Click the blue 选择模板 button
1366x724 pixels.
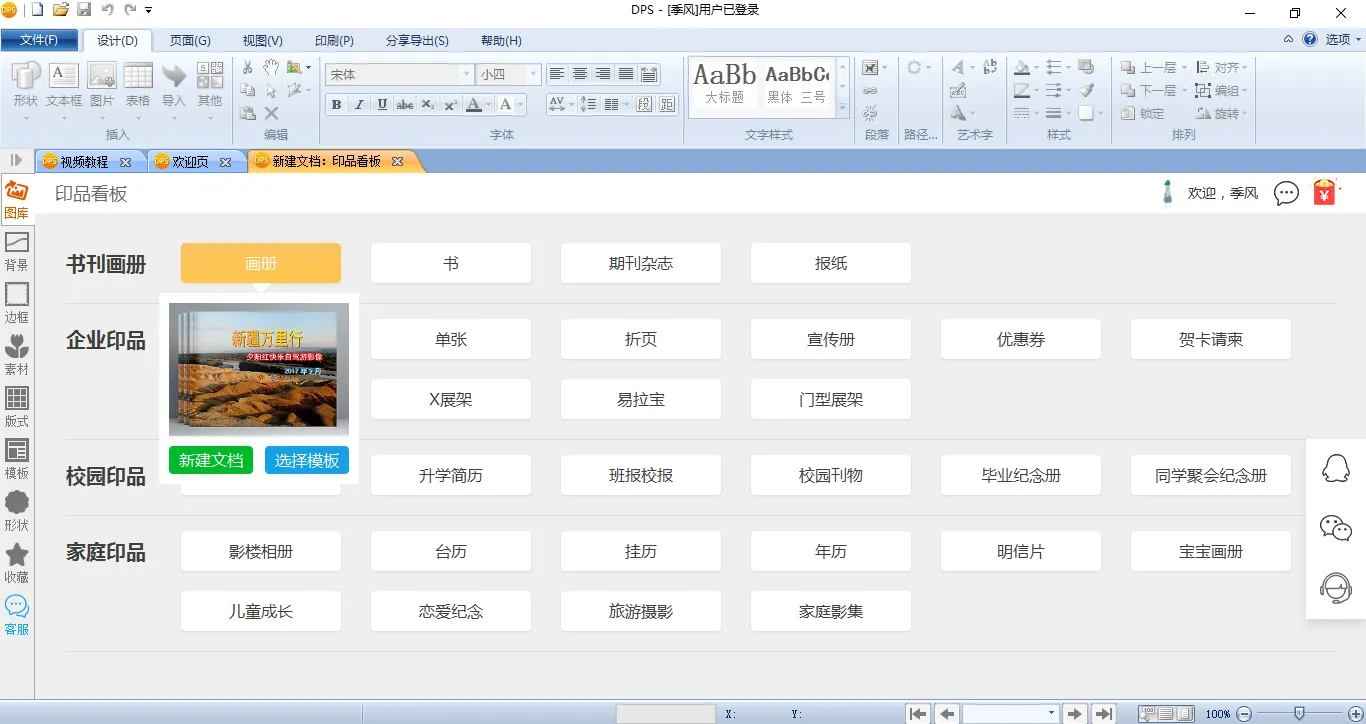click(x=307, y=460)
